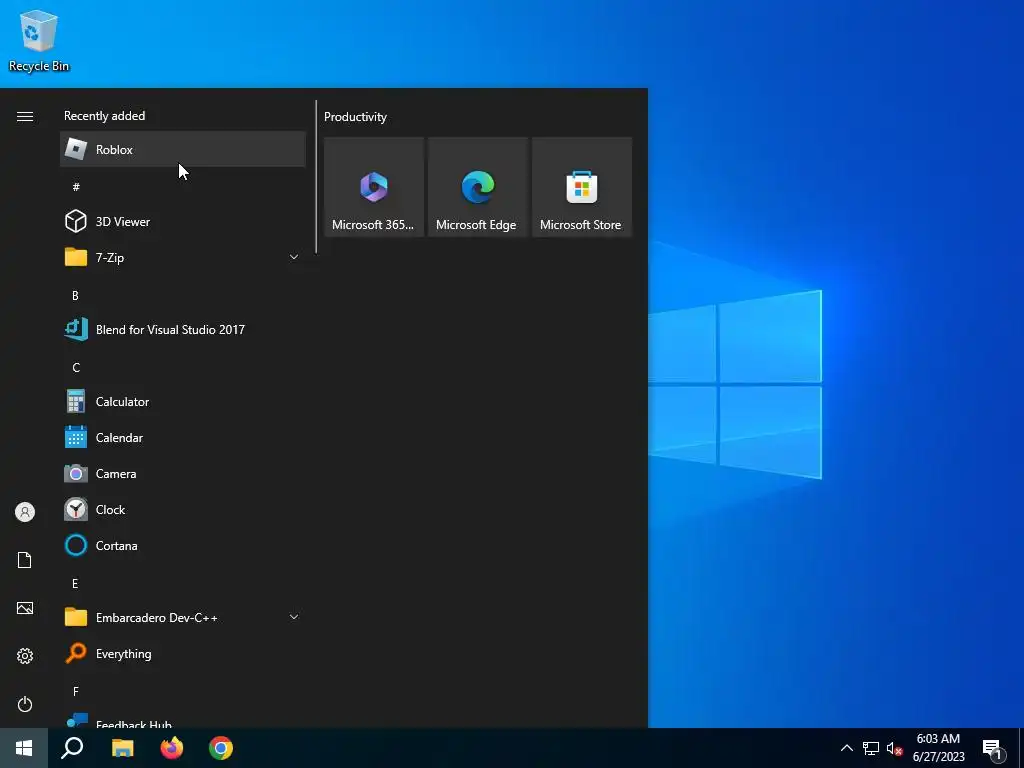Open Documents from Start sidebar
1024x768 pixels.
[25, 560]
